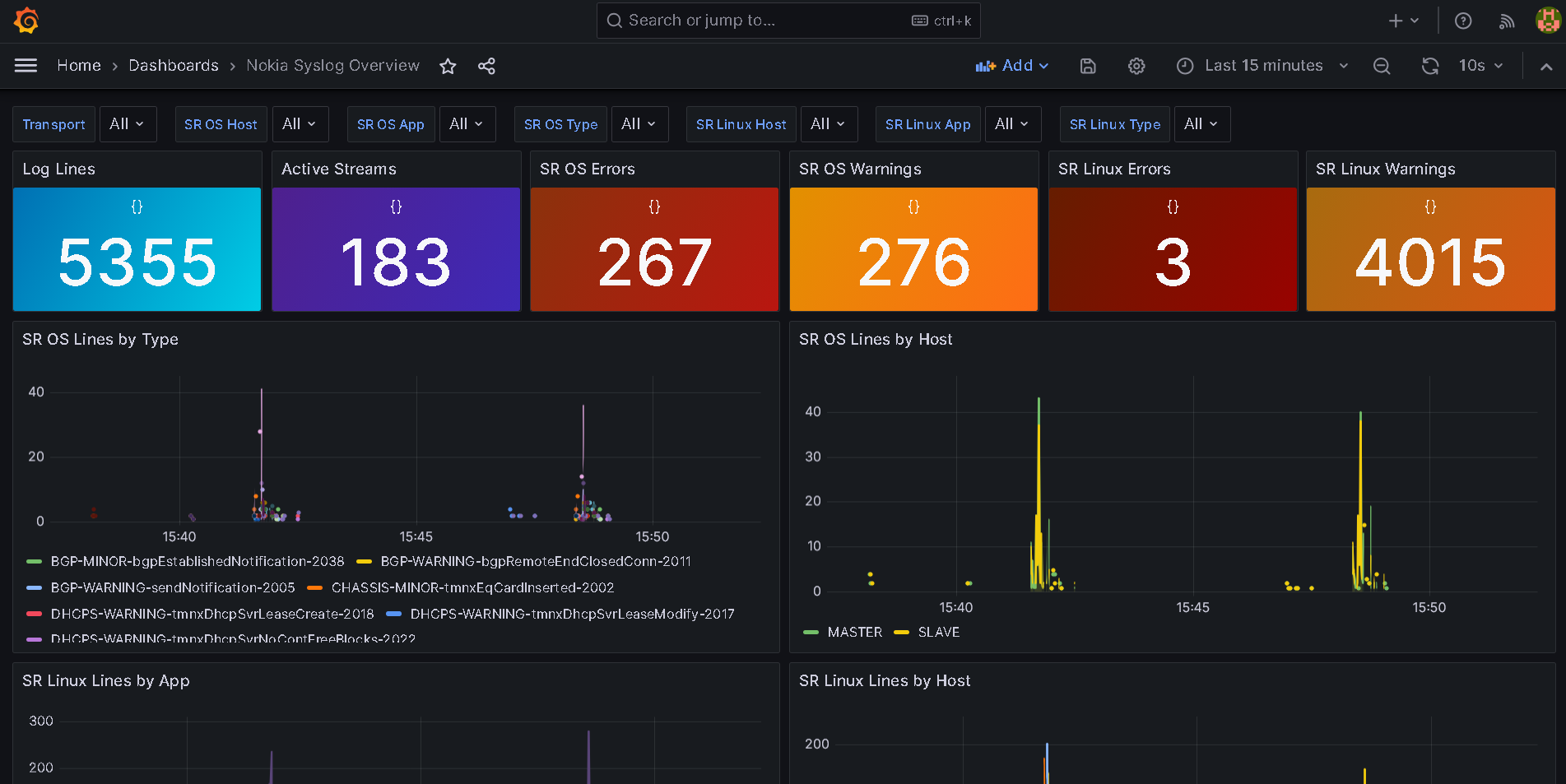The width and height of the screenshot is (1566, 784).
Task: Click the orange CHASSIS-MINOR legend color swatch
Action: pos(314,588)
